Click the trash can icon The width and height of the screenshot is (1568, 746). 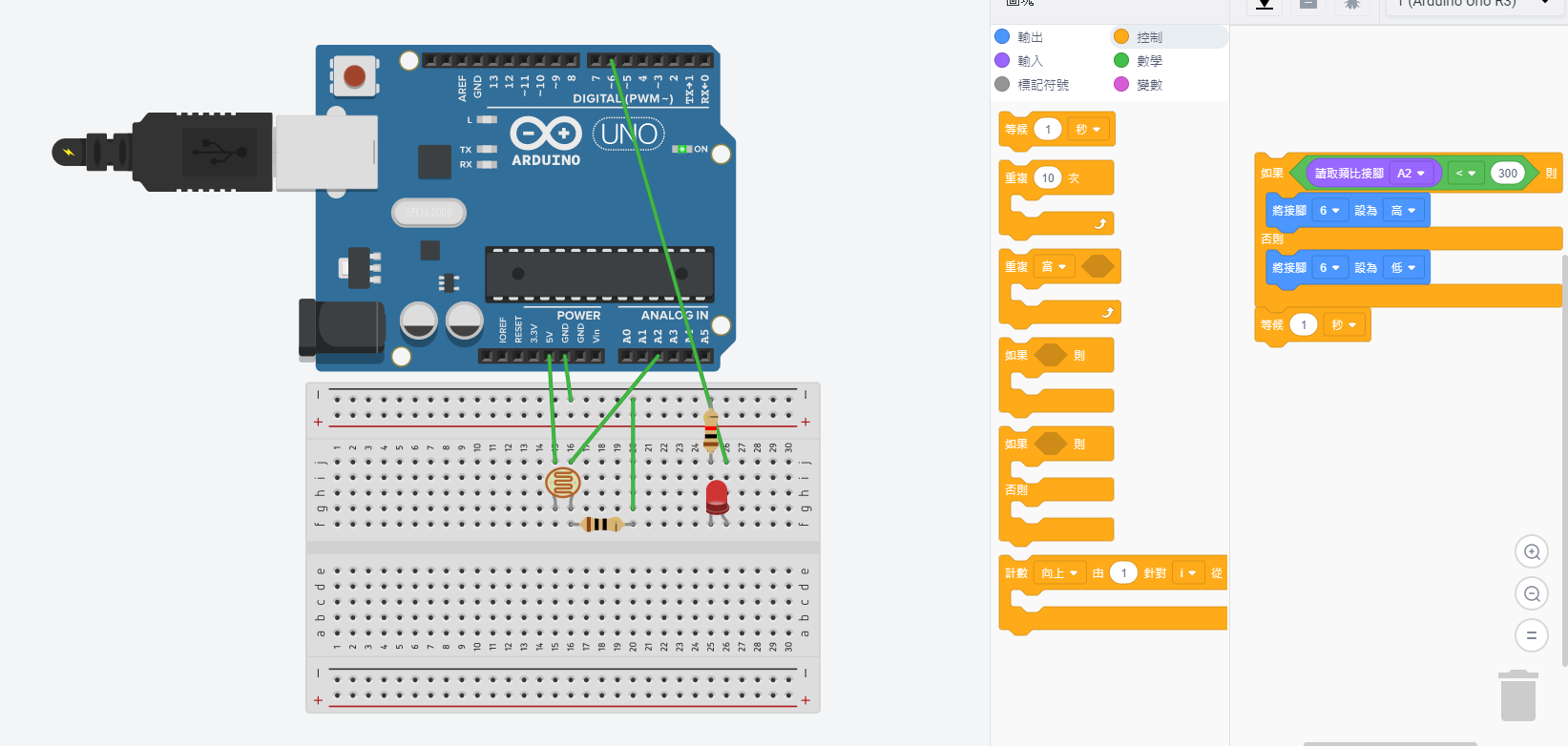[x=1517, y=695]
